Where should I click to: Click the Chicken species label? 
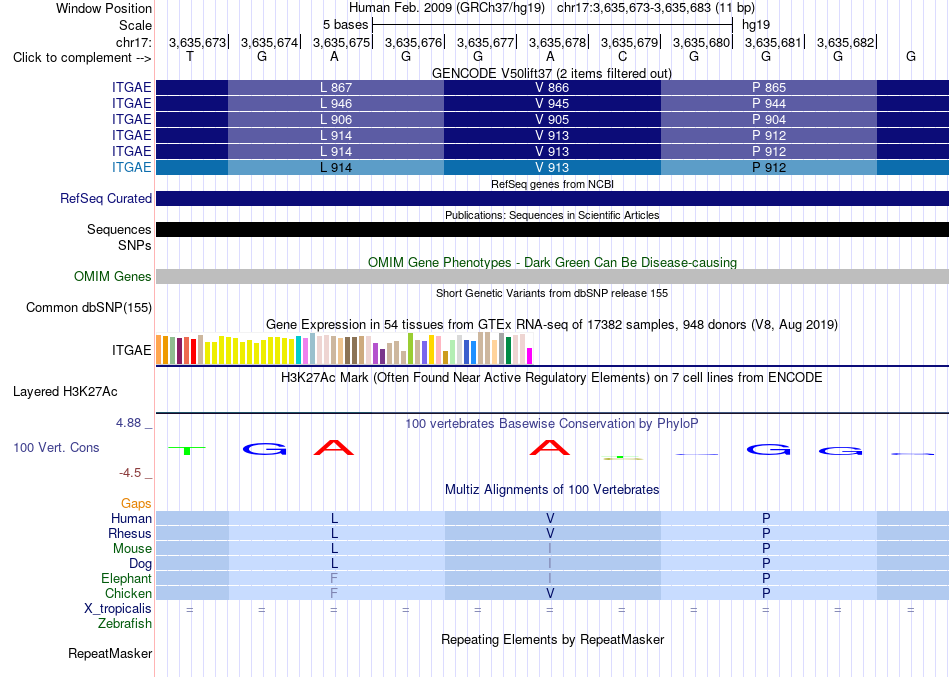pyautogui.click(x=128, y=593)
